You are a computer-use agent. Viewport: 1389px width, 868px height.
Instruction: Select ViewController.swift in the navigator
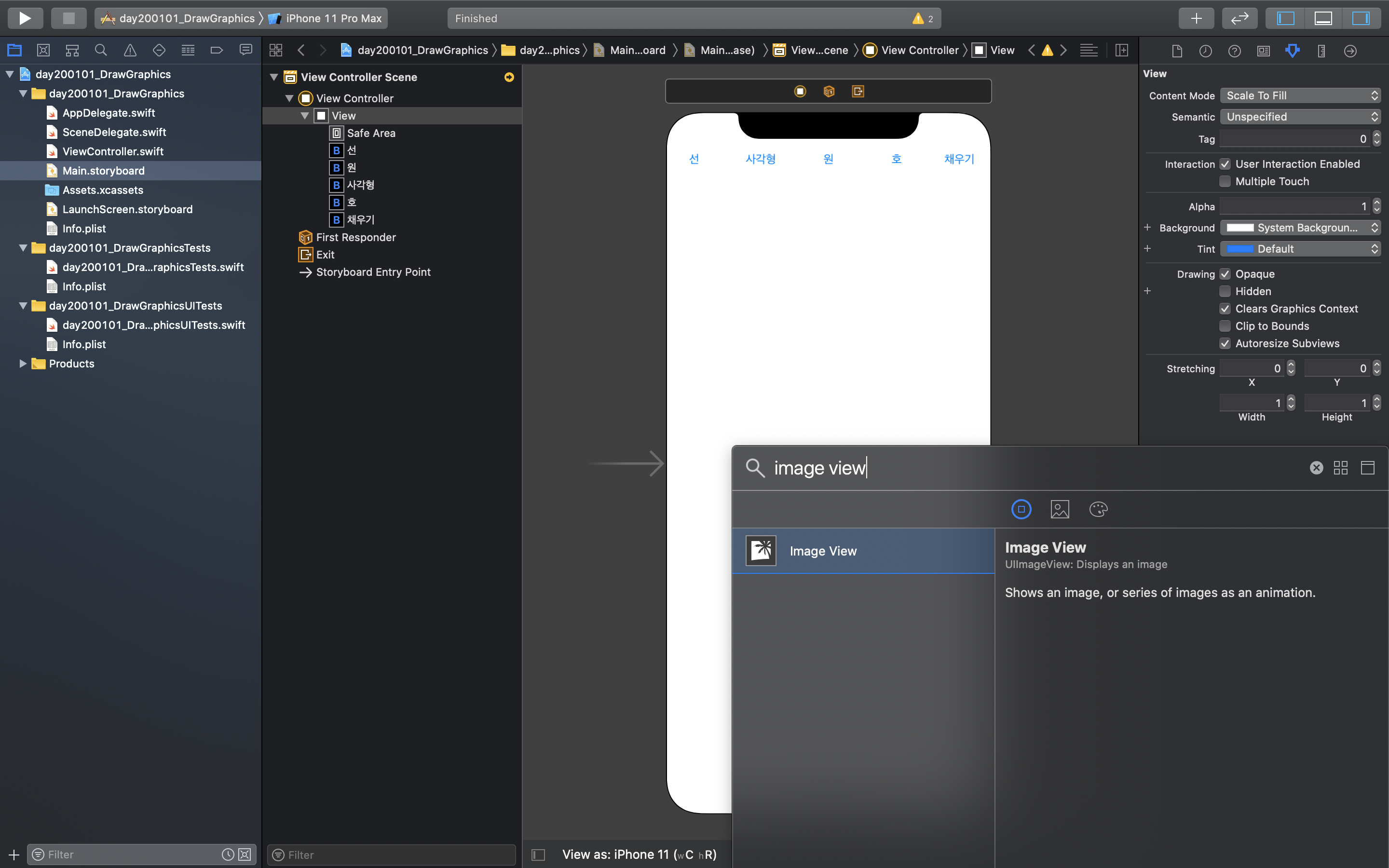[x=112, y=151]
